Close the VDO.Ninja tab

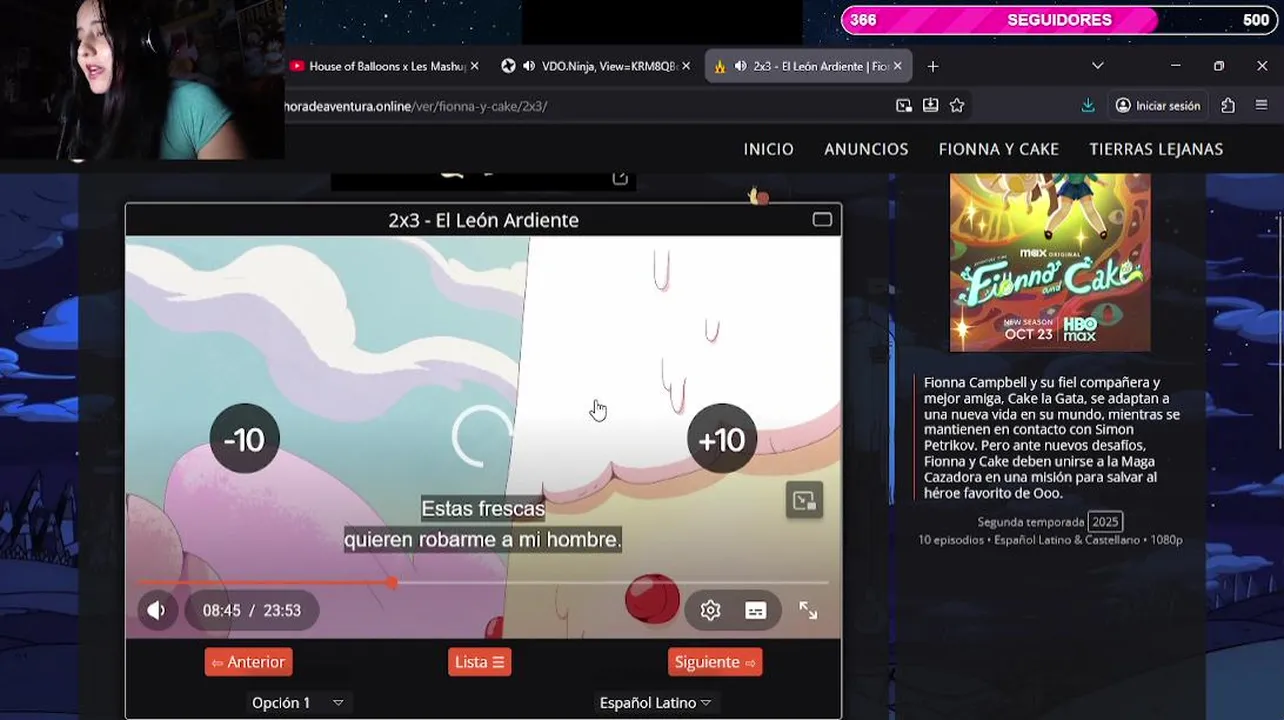coord(686,66)
